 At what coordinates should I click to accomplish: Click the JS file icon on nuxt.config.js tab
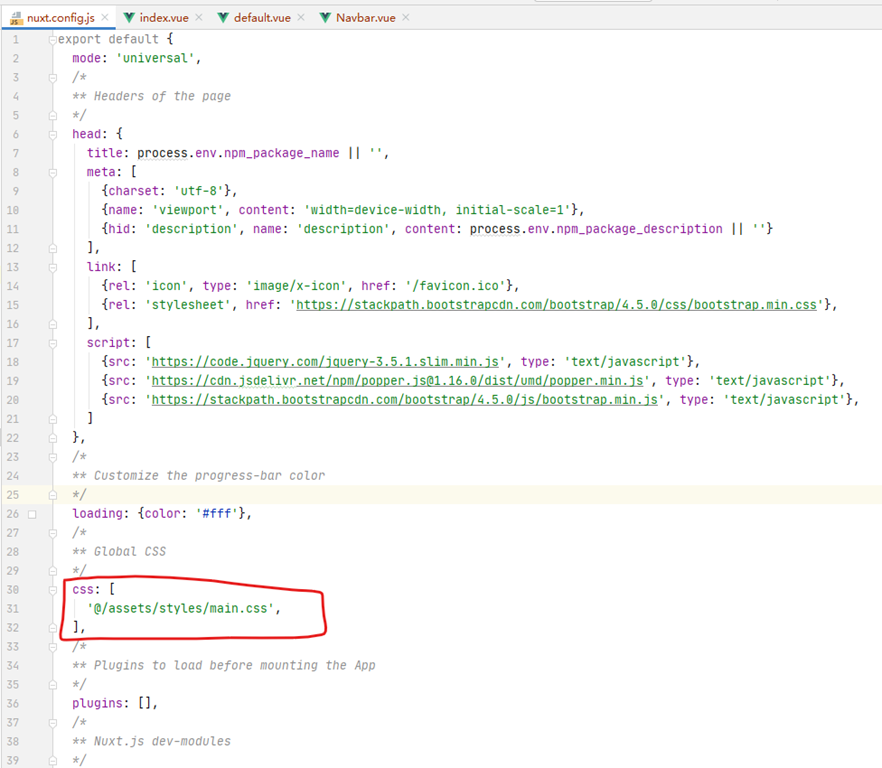click(x=16, y=18)
